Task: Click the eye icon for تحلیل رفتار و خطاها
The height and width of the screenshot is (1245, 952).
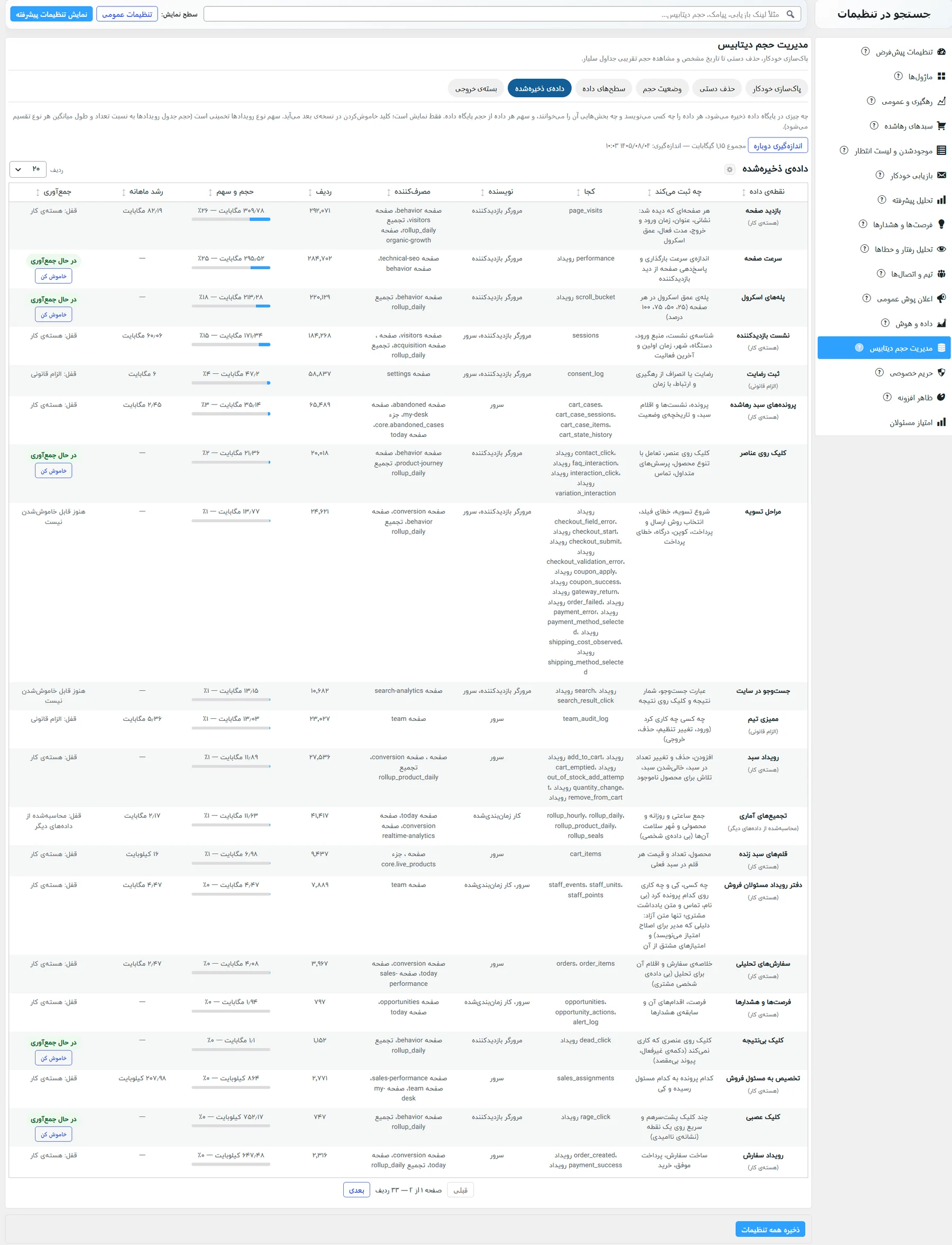Action: [941, 249]
